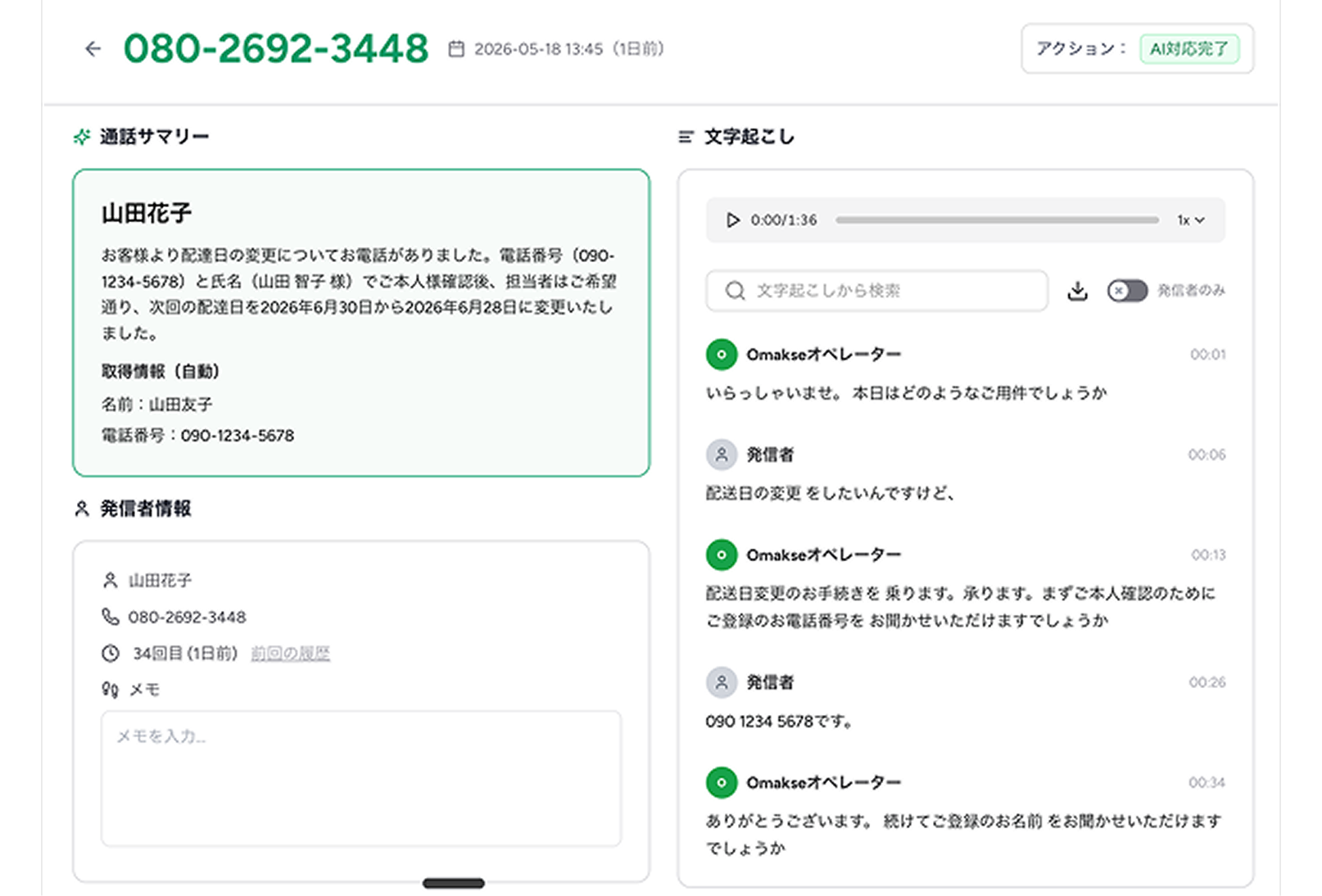Click the Omakseオペレーター avatar at 00:34

722,783
